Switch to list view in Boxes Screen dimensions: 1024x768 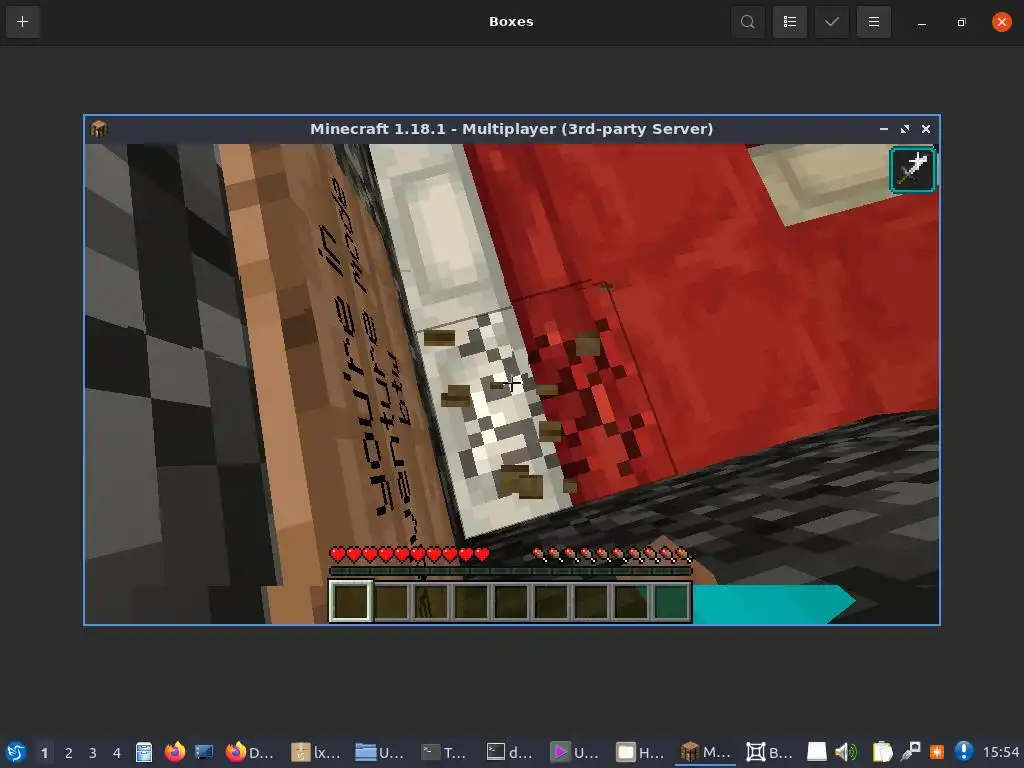[x=790, y=22]
